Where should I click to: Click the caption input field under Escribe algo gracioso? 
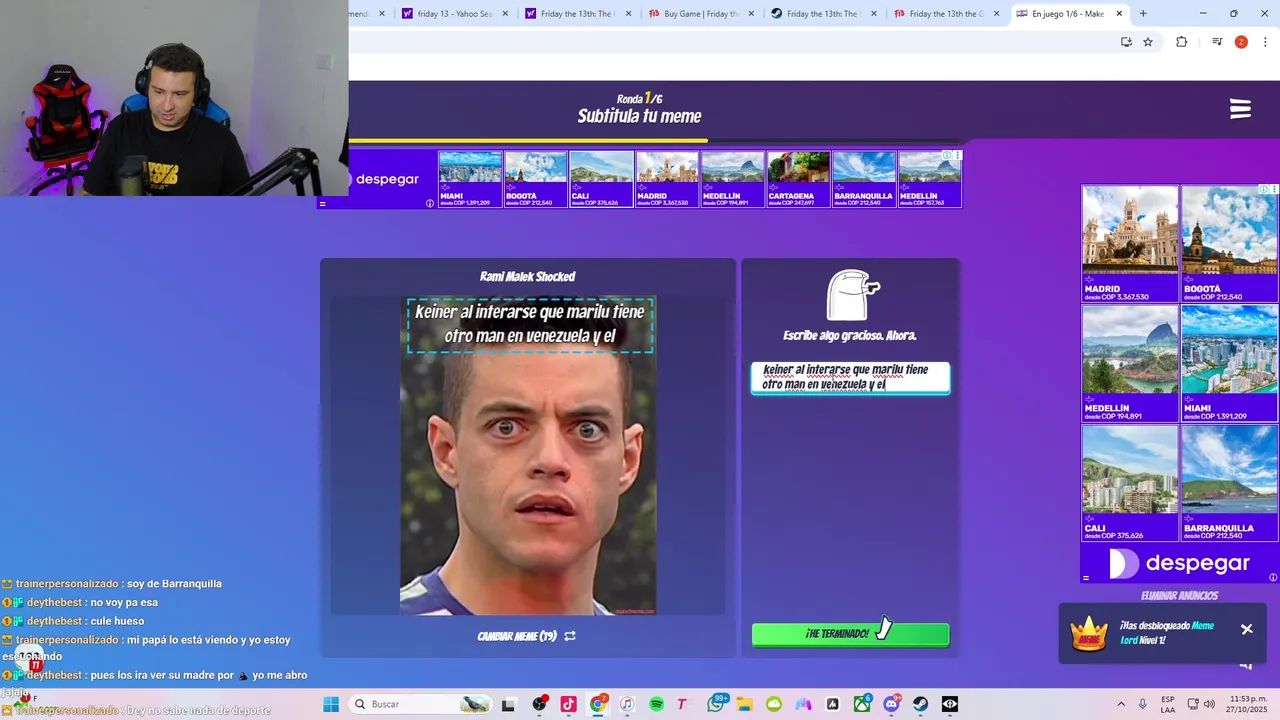coord(850,377)
